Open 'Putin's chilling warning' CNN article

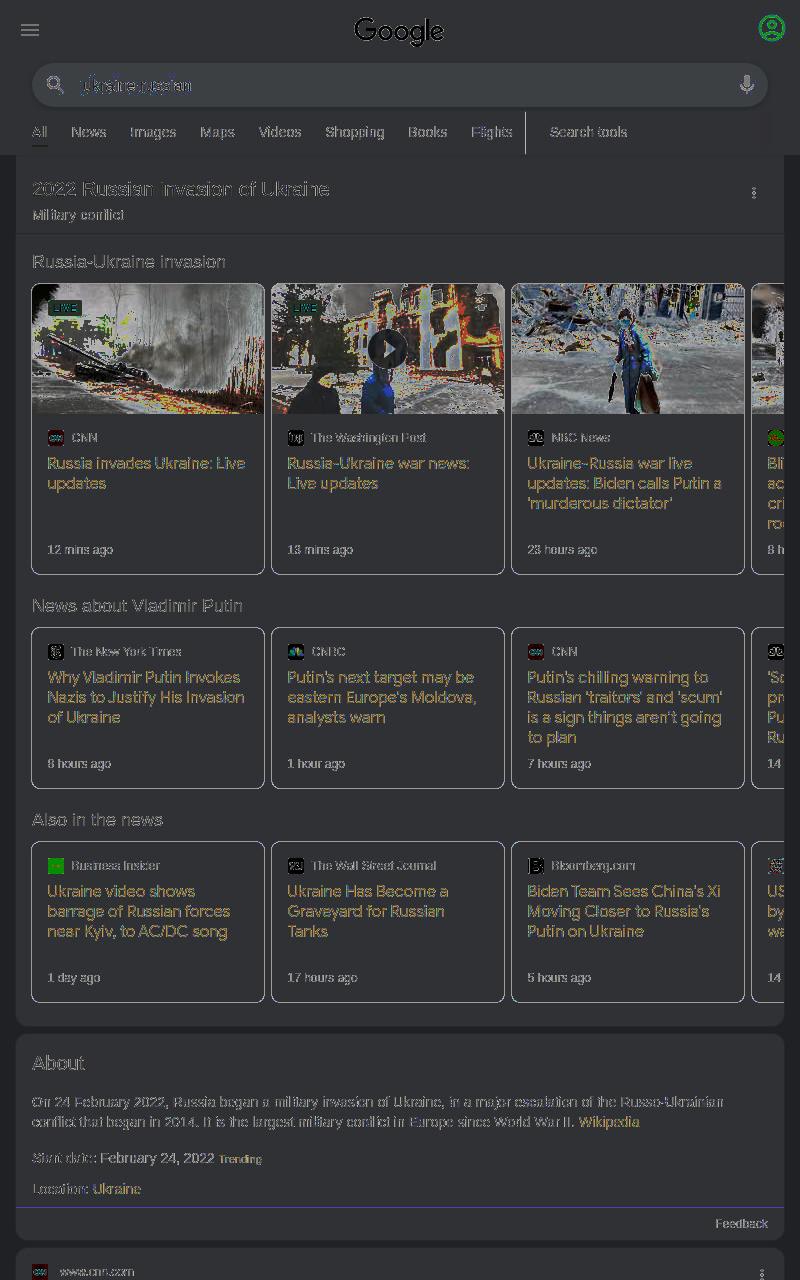(x=625, y=707)
